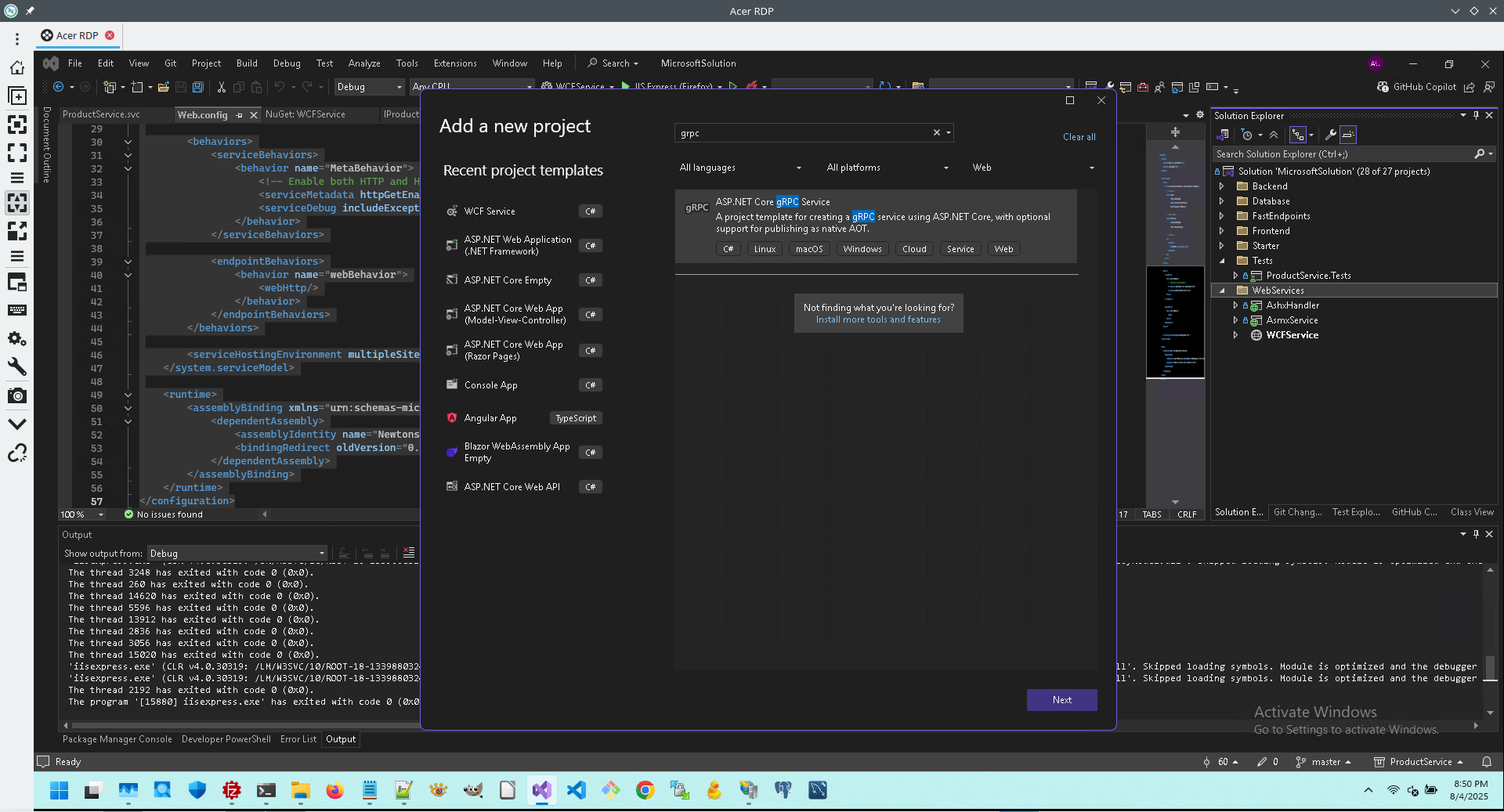Click the Cut scissors icon
This screenshot has height=812, width=1504.
(222, 87)
